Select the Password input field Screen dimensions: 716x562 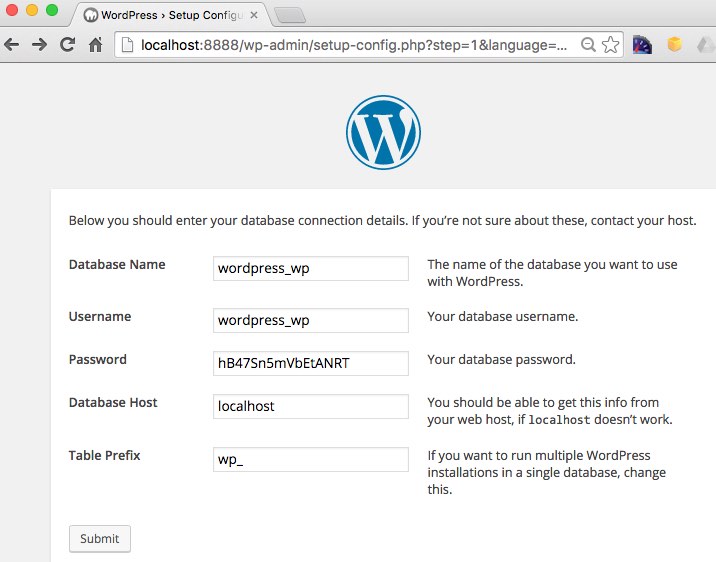[310, 363]
